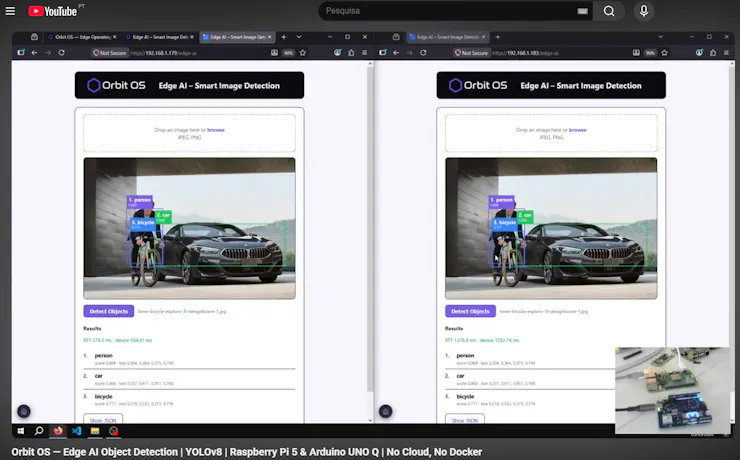This screenshot has width=740, height=460.
Task: Click the round floating button at left page bottom
Action: coord(24,411)
